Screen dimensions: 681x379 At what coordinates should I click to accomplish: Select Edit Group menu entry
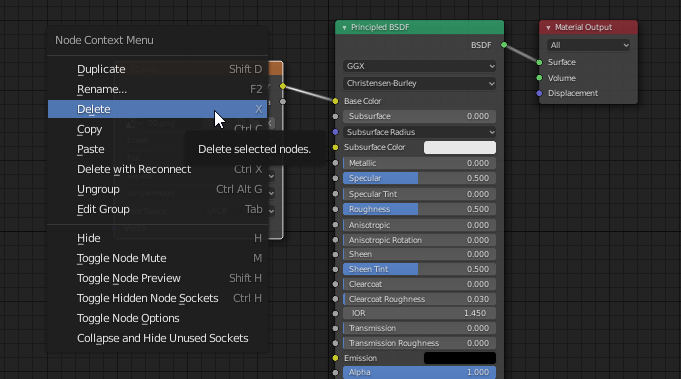(157, 209)
